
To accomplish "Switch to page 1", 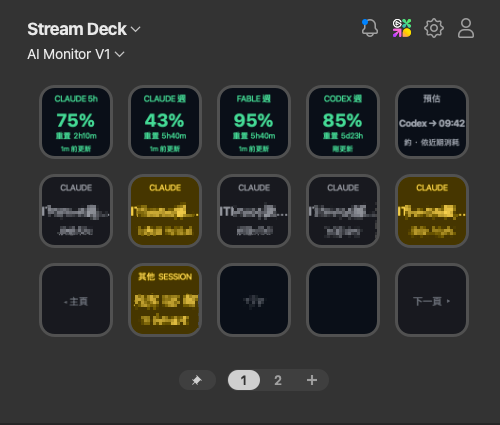I will 244,380.
